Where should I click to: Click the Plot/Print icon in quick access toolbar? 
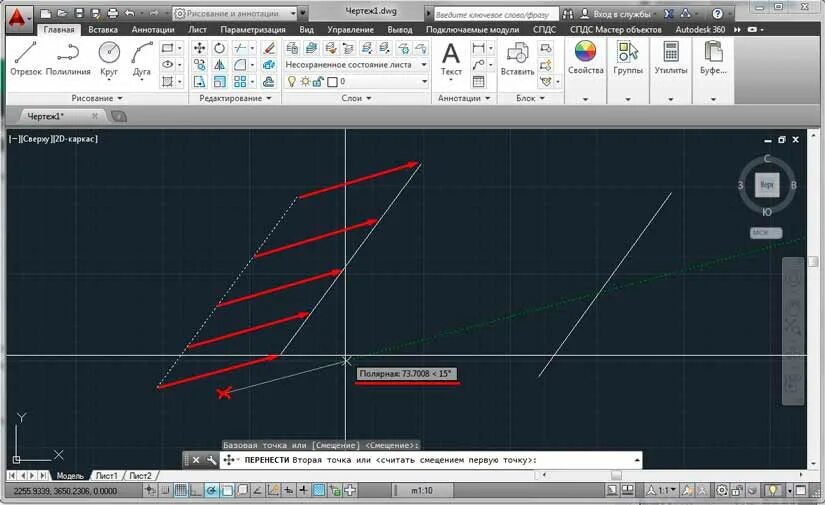coord(113,13)
